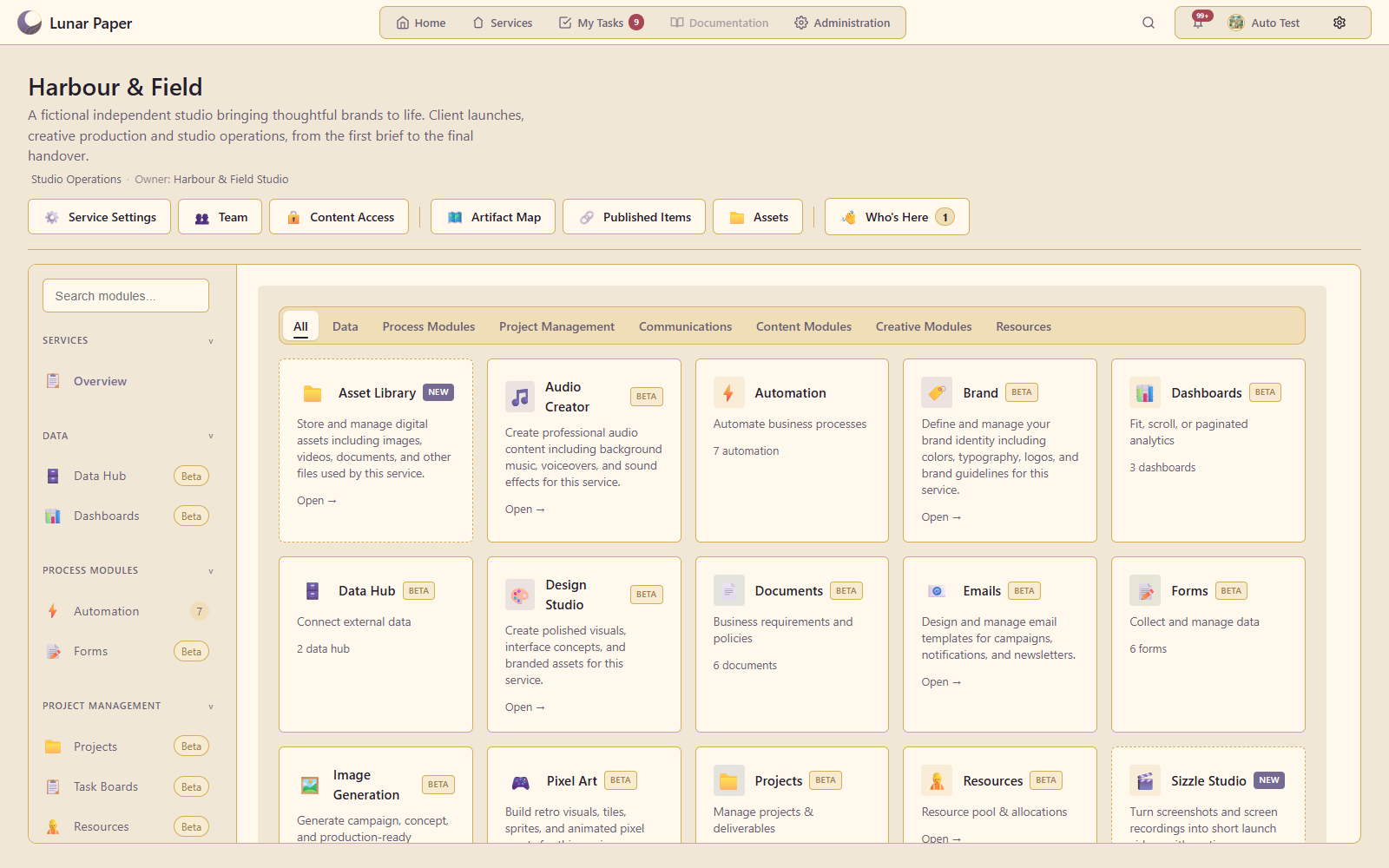Click the Audio Creator music note icon
The width and height of the screenshot is (1389, 868).
click(520, 397)
